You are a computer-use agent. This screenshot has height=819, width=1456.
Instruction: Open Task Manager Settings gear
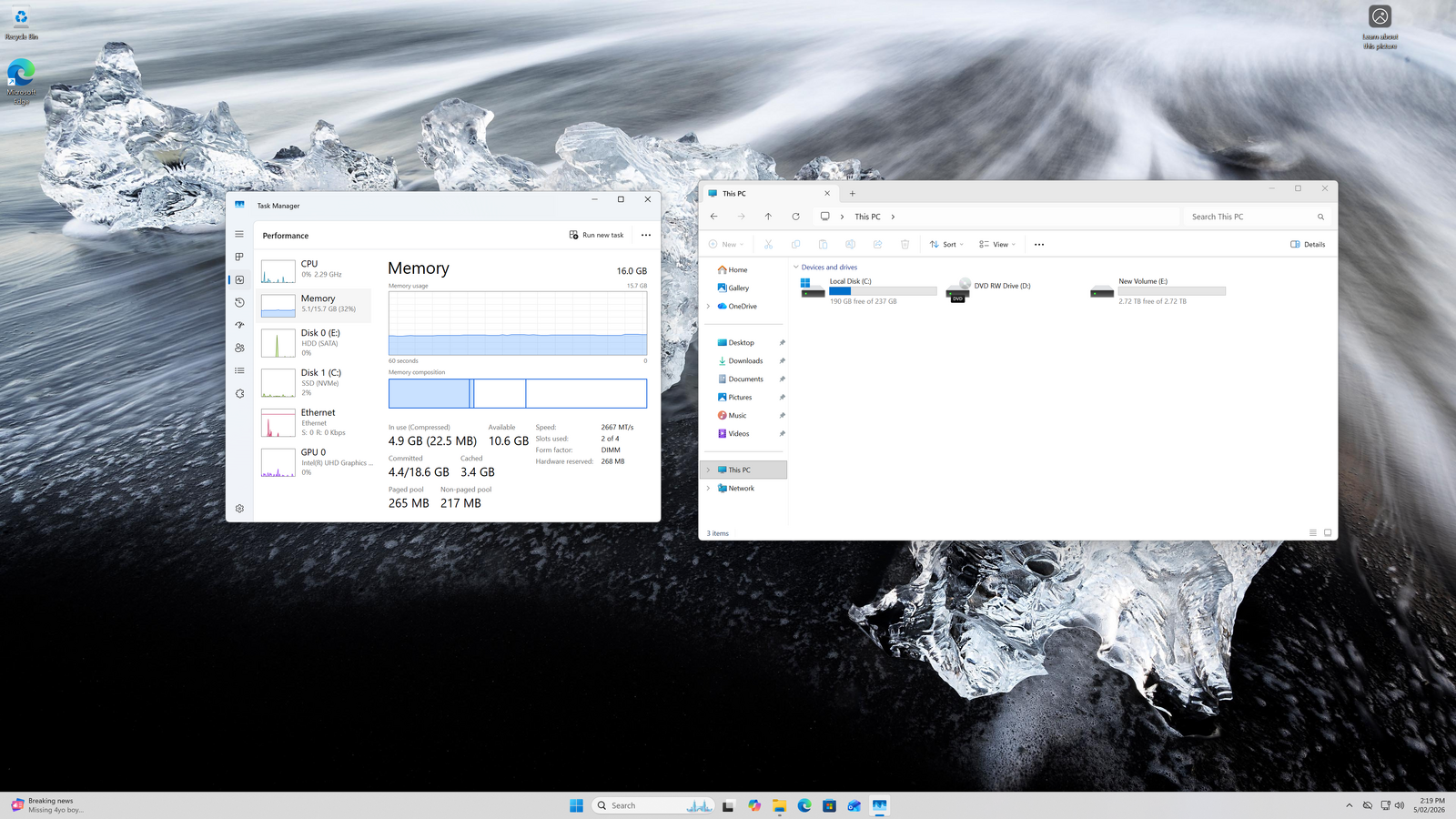click(x=239, y=509)
